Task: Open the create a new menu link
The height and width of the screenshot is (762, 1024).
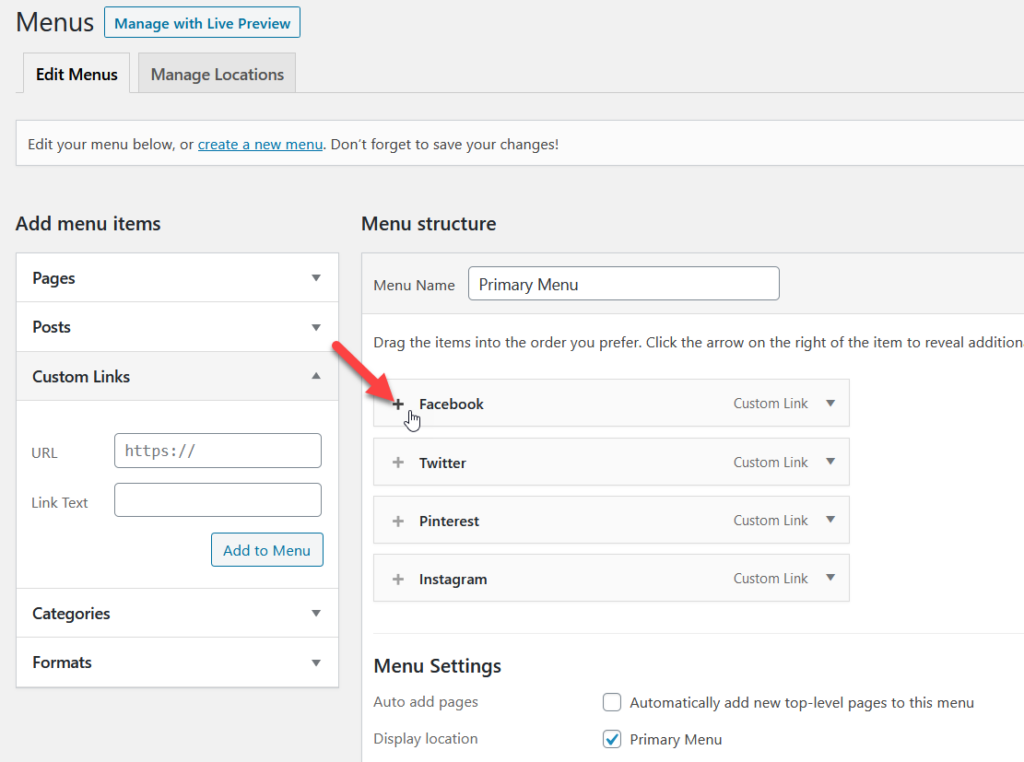Action: [261, 144]
